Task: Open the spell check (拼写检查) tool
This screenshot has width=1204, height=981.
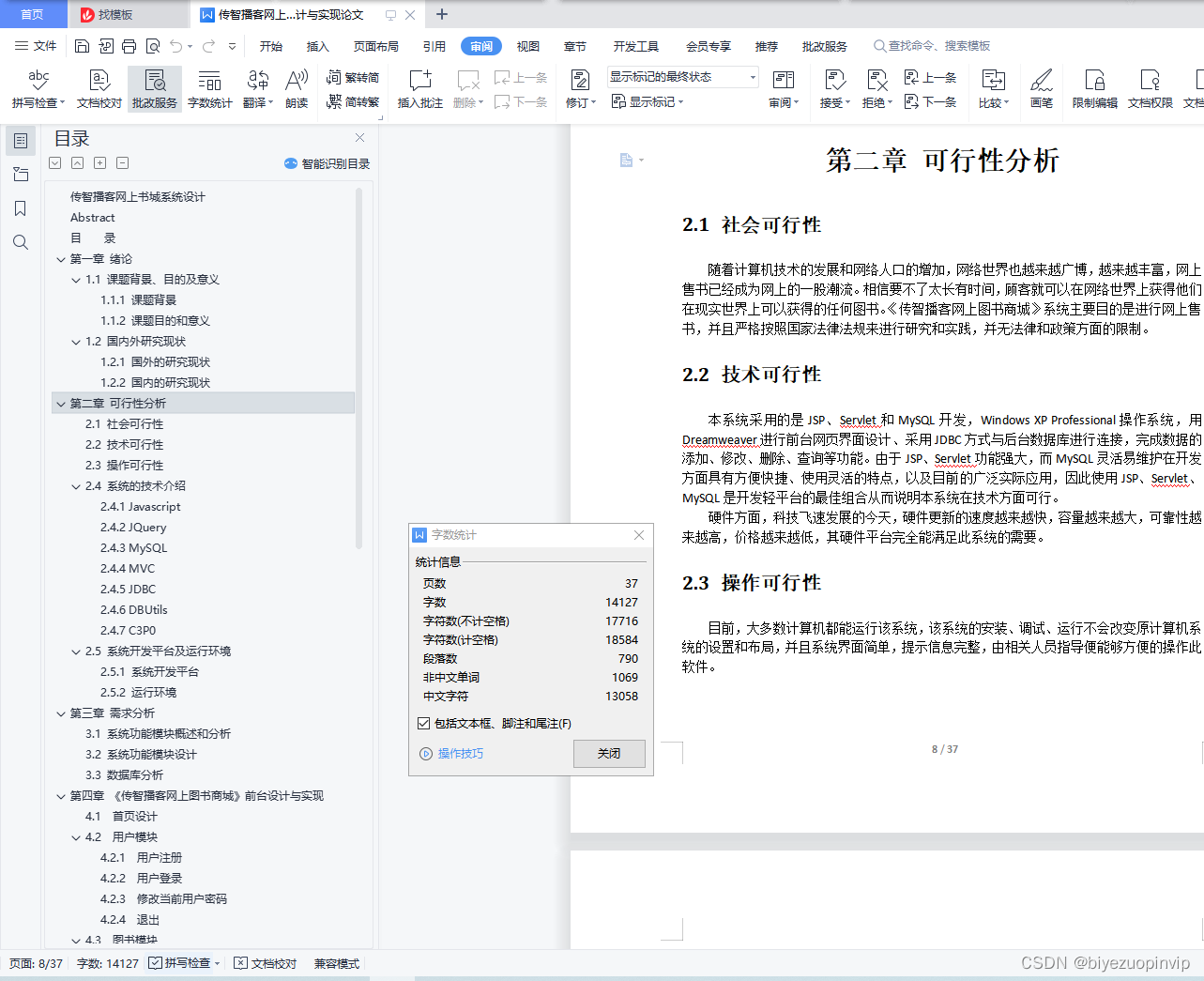Action: pyautogui.click(x=38, y=89)
